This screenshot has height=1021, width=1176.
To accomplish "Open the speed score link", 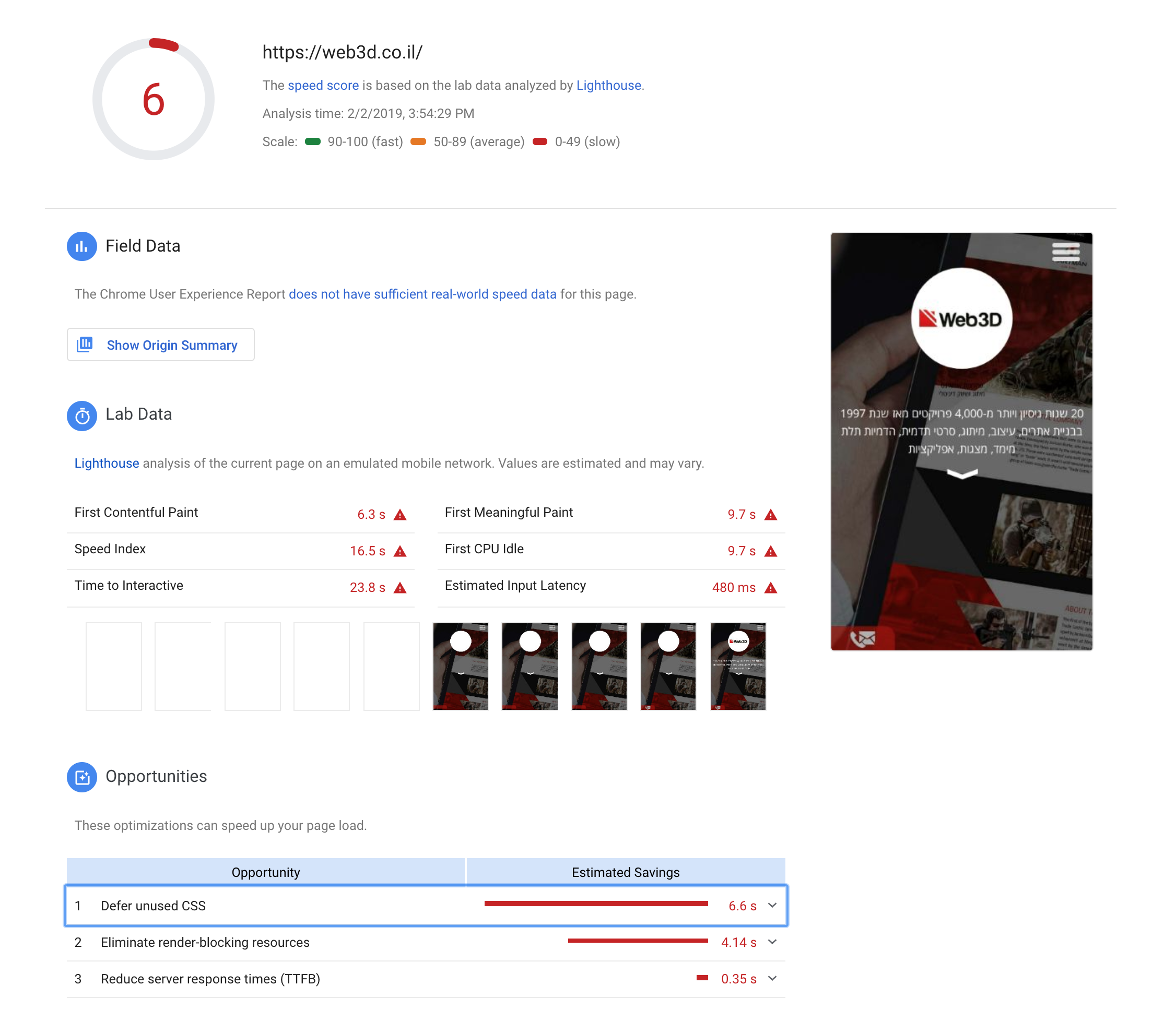I will pos(323,86).
